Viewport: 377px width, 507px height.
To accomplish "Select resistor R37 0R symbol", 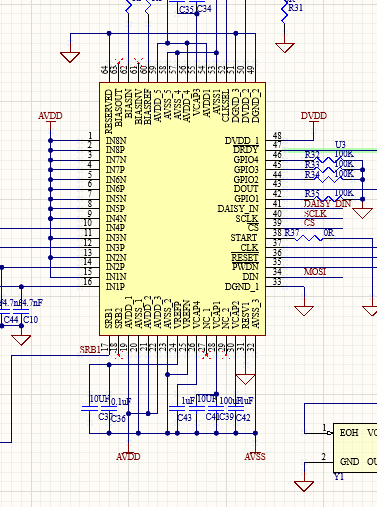I will [x=309, y=238].
